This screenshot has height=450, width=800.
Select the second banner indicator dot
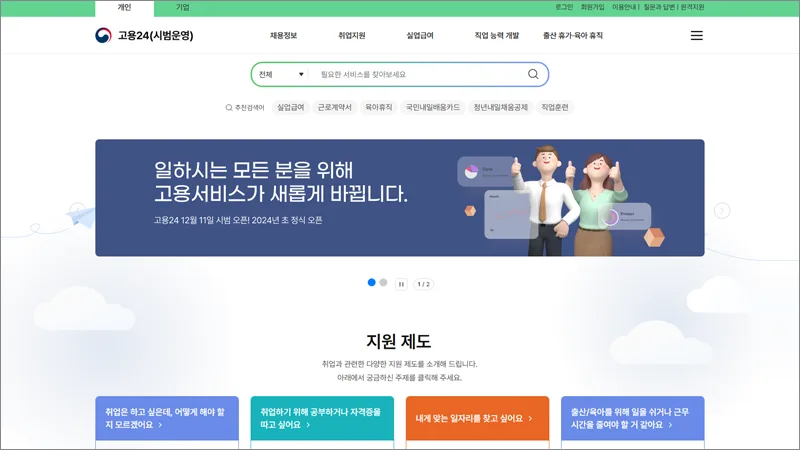pos(383,282)
